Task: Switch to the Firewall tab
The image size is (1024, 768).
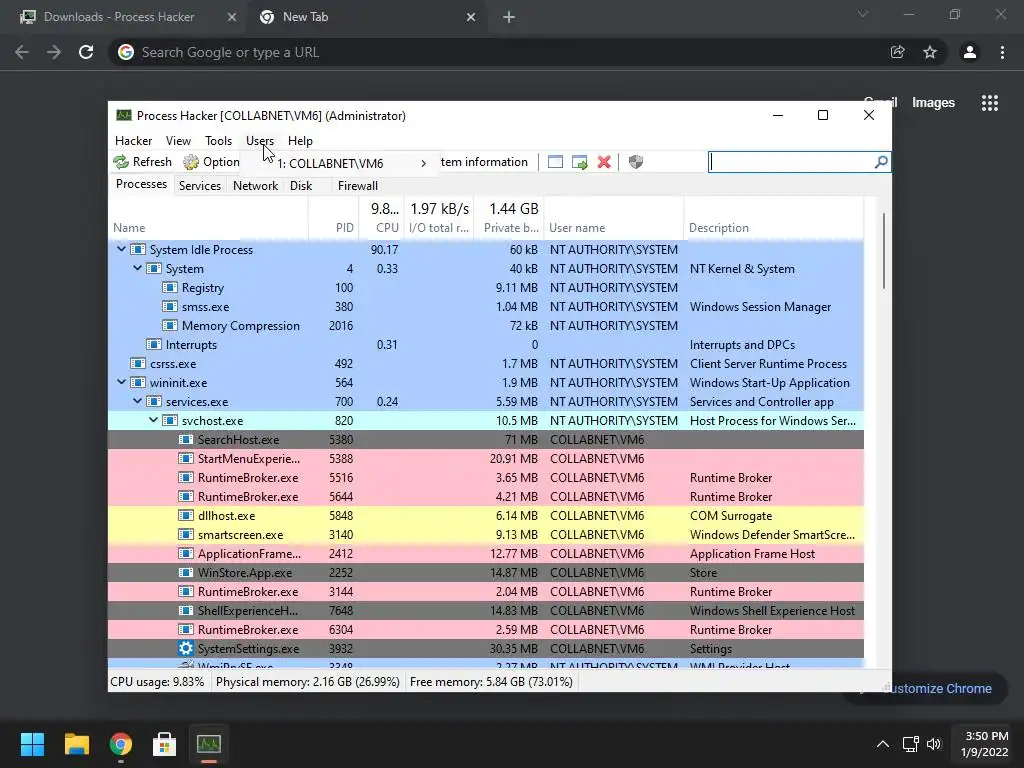Action: [358, 185]
